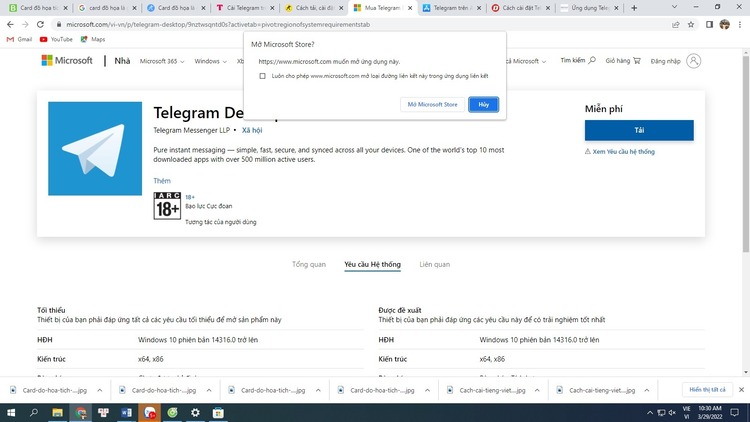The height and width of the screenshot is (422, 750).
Task: Open Word from the taskbar
Action: click(126, 412)
